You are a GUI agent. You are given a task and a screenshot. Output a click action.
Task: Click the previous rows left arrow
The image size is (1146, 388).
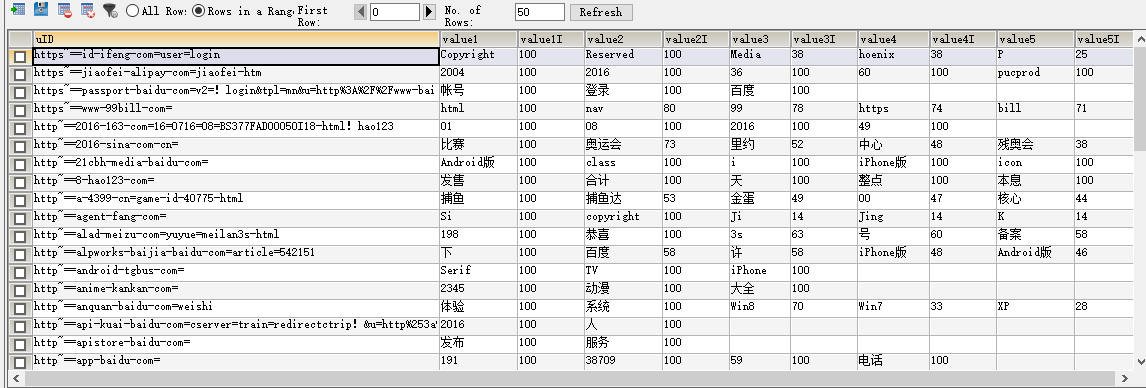(360, 12)
